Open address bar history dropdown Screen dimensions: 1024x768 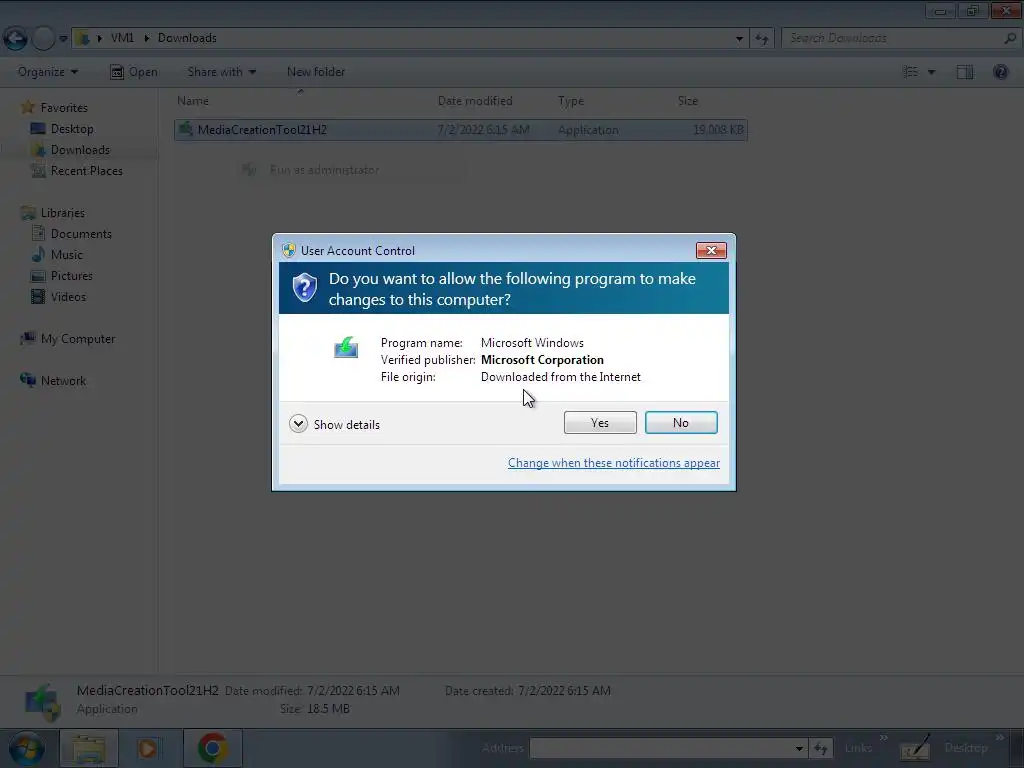739,39
